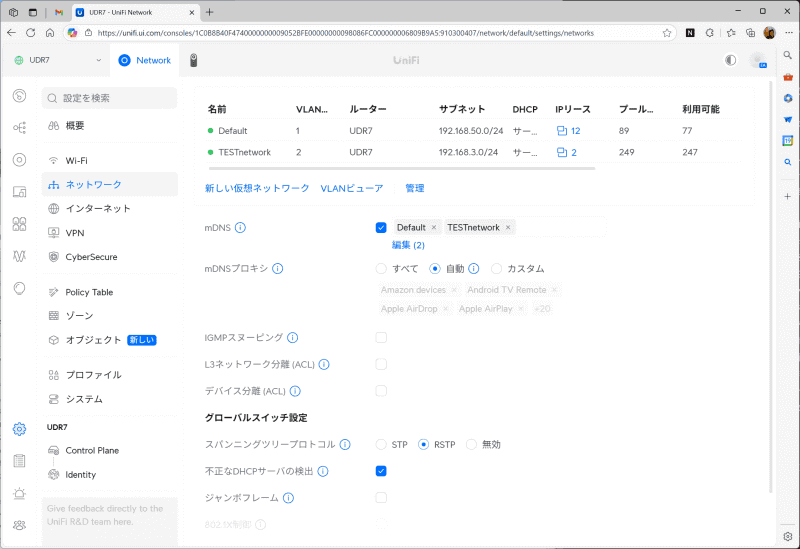800x549 pixels.
Task: Click the UniFi user avatar icon
Action: pyautogui.click(x=758, y=60)
